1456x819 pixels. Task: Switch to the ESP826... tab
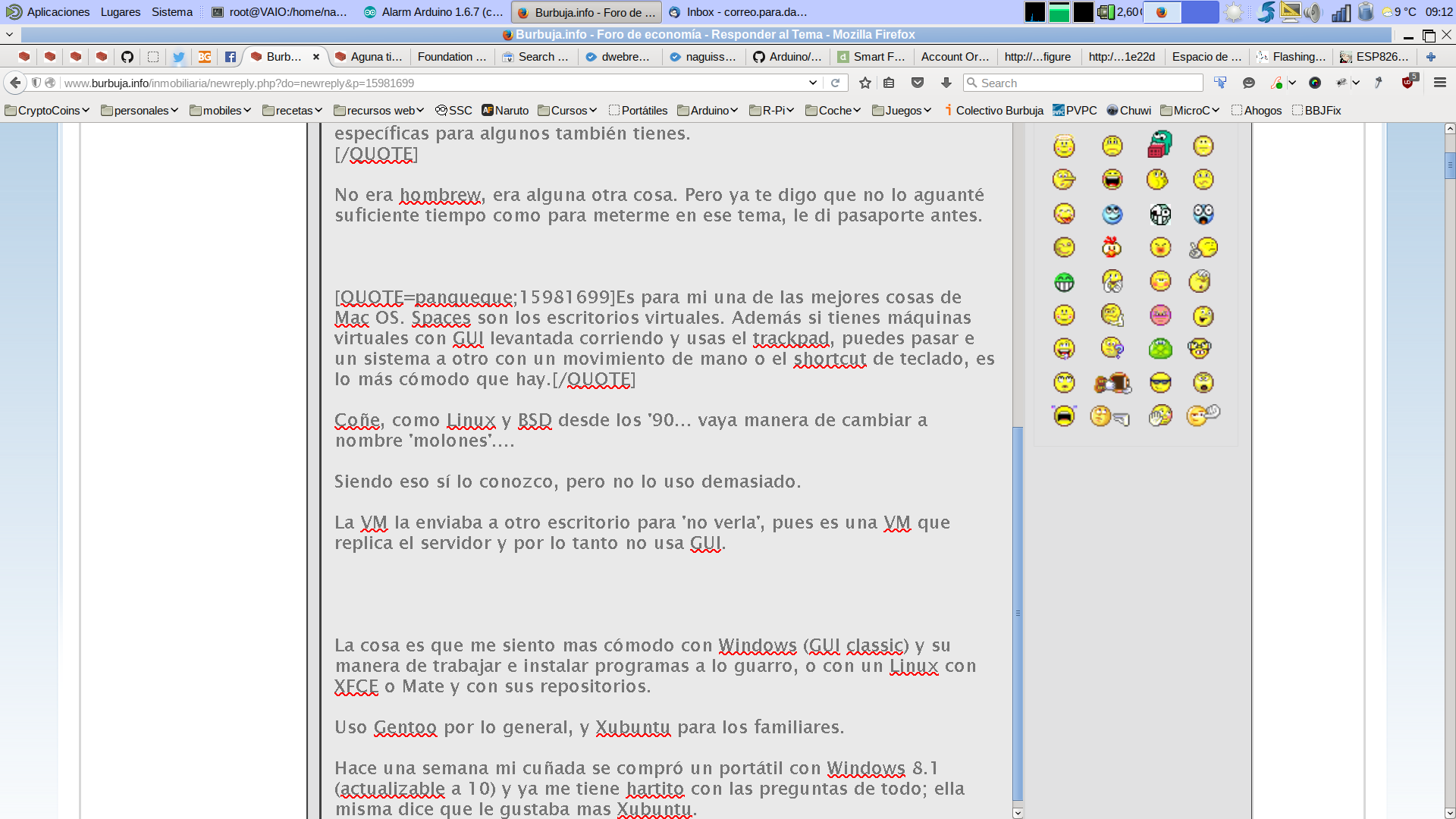point(1374,57)
